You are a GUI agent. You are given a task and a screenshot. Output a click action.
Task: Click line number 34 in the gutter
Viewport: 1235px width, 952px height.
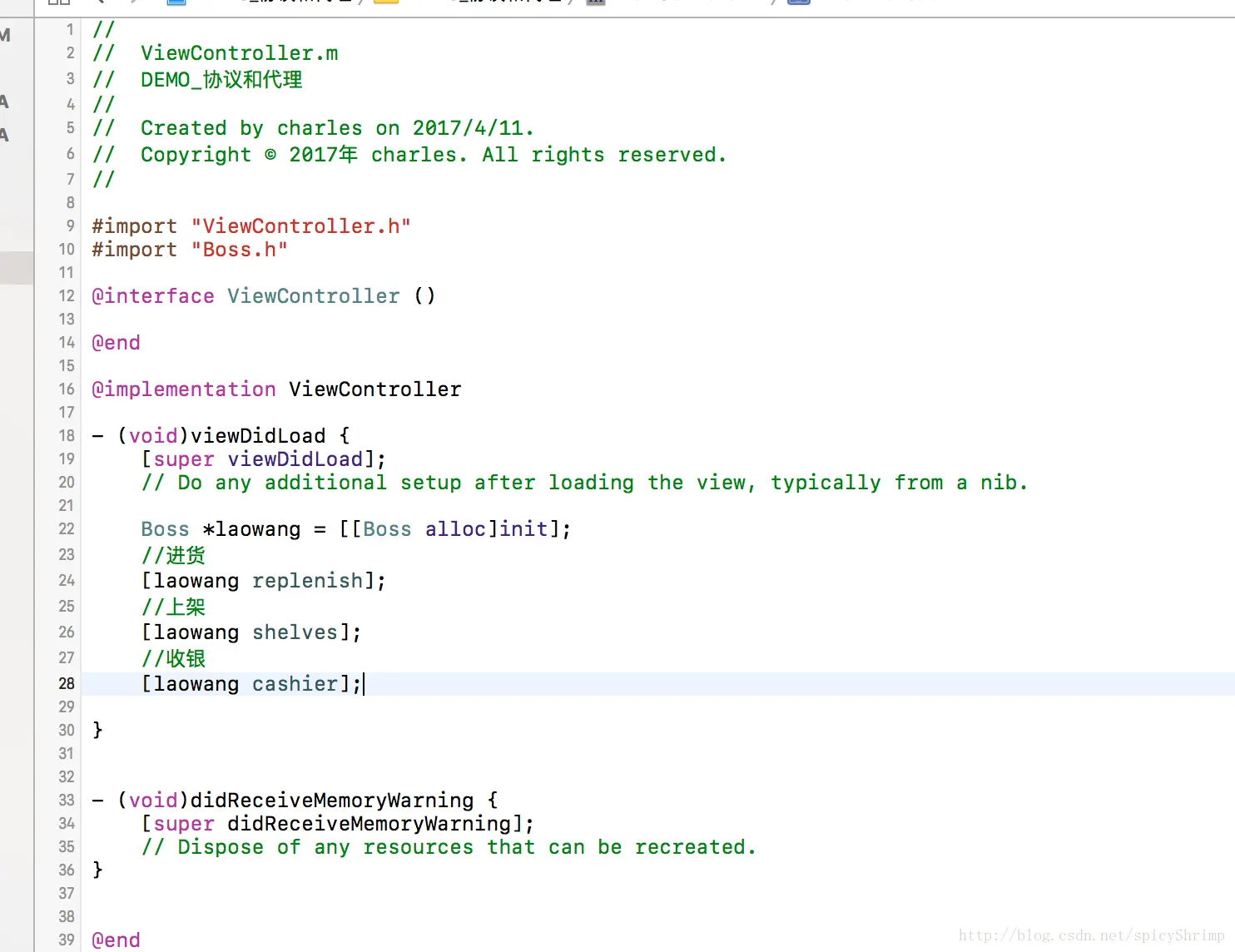(x=67, y=824)
